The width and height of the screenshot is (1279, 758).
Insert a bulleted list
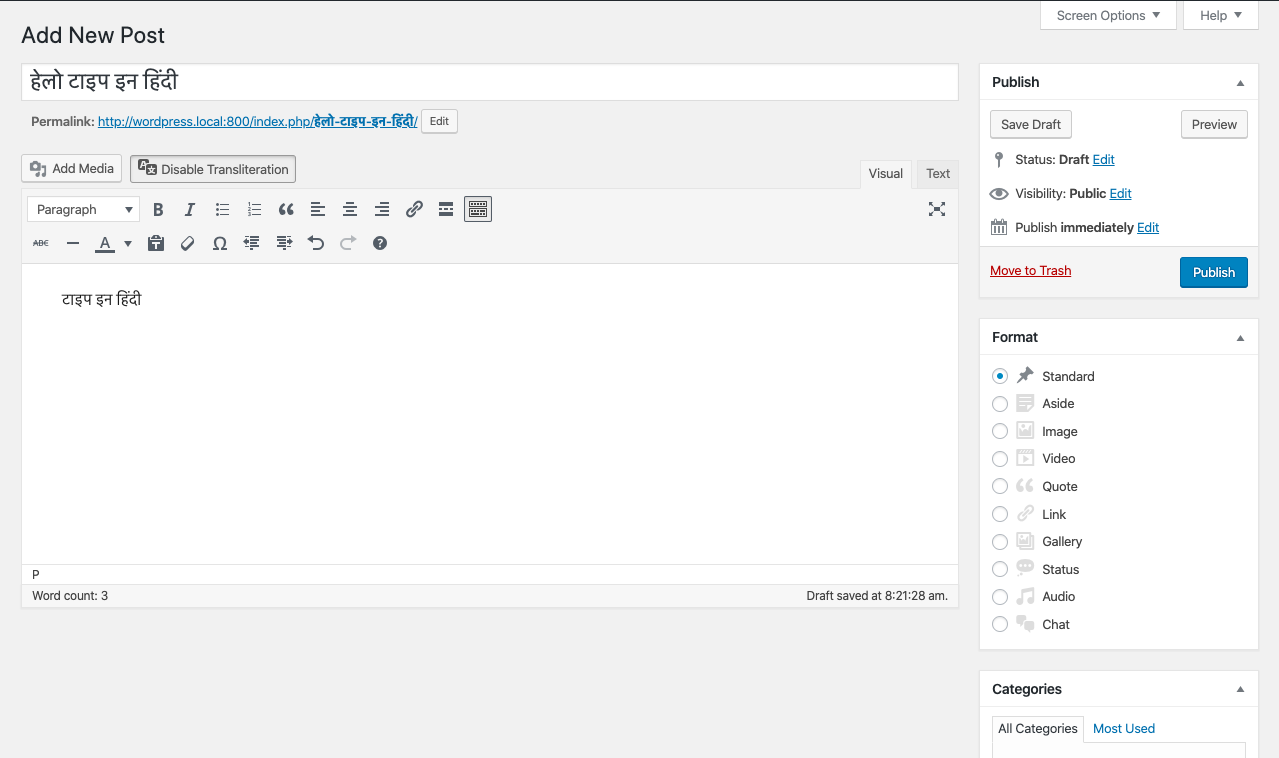click(222, 209)
